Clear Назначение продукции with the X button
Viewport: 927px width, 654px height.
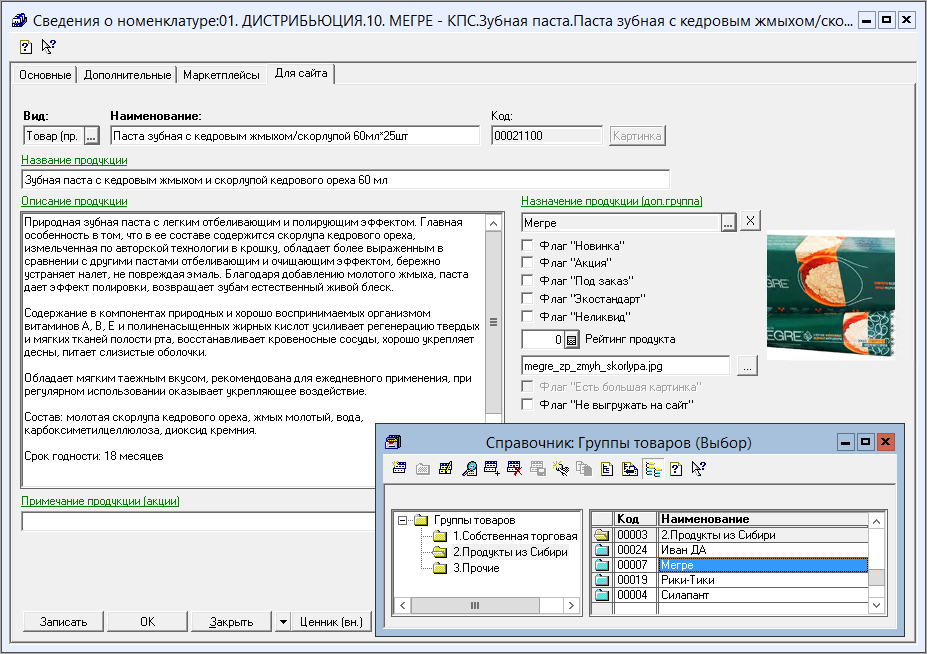[751, 222]
